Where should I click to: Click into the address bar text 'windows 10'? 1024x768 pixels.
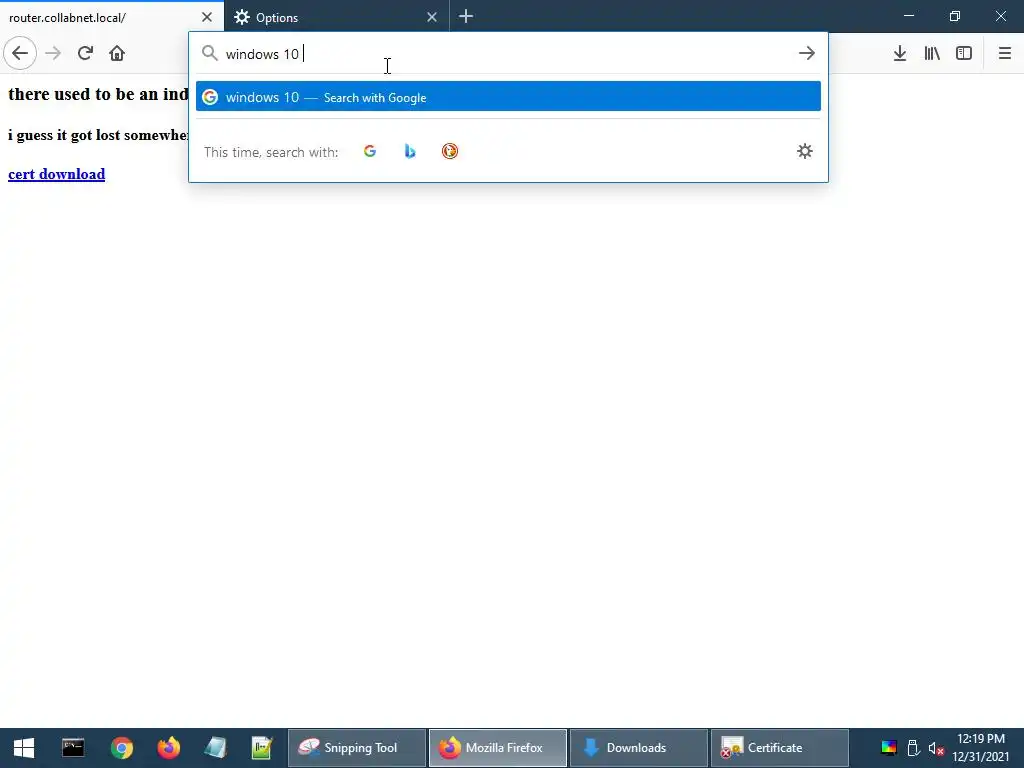pos(262,54)
